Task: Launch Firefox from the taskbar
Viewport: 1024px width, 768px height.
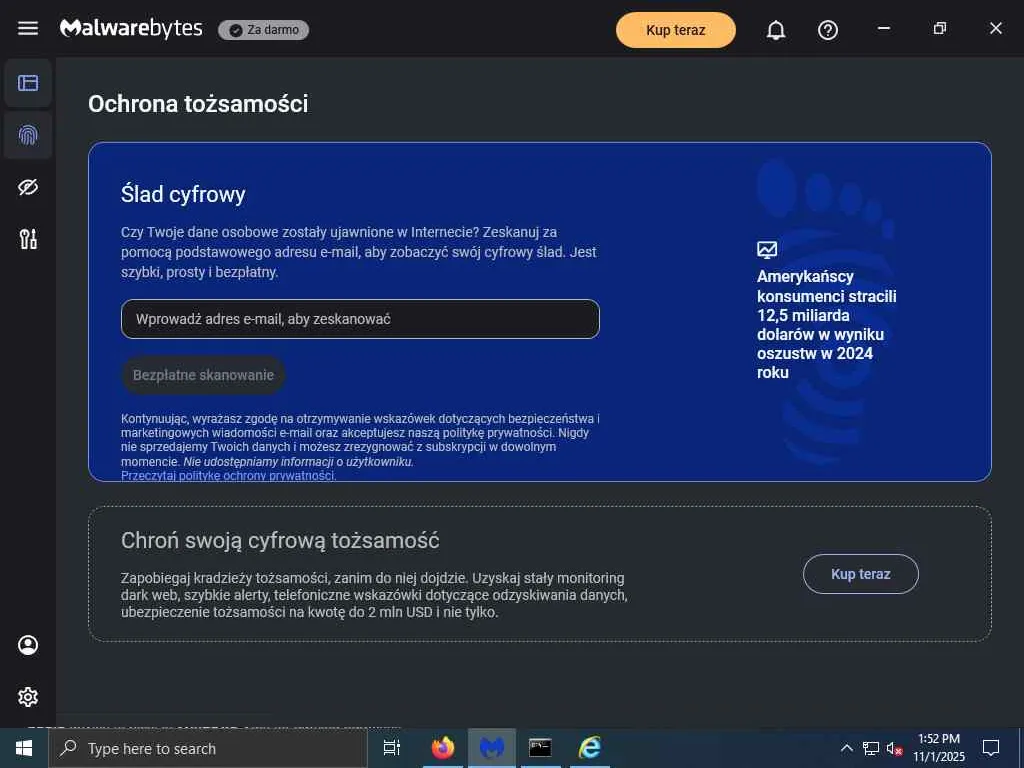Action: click(x=443, y=748)
